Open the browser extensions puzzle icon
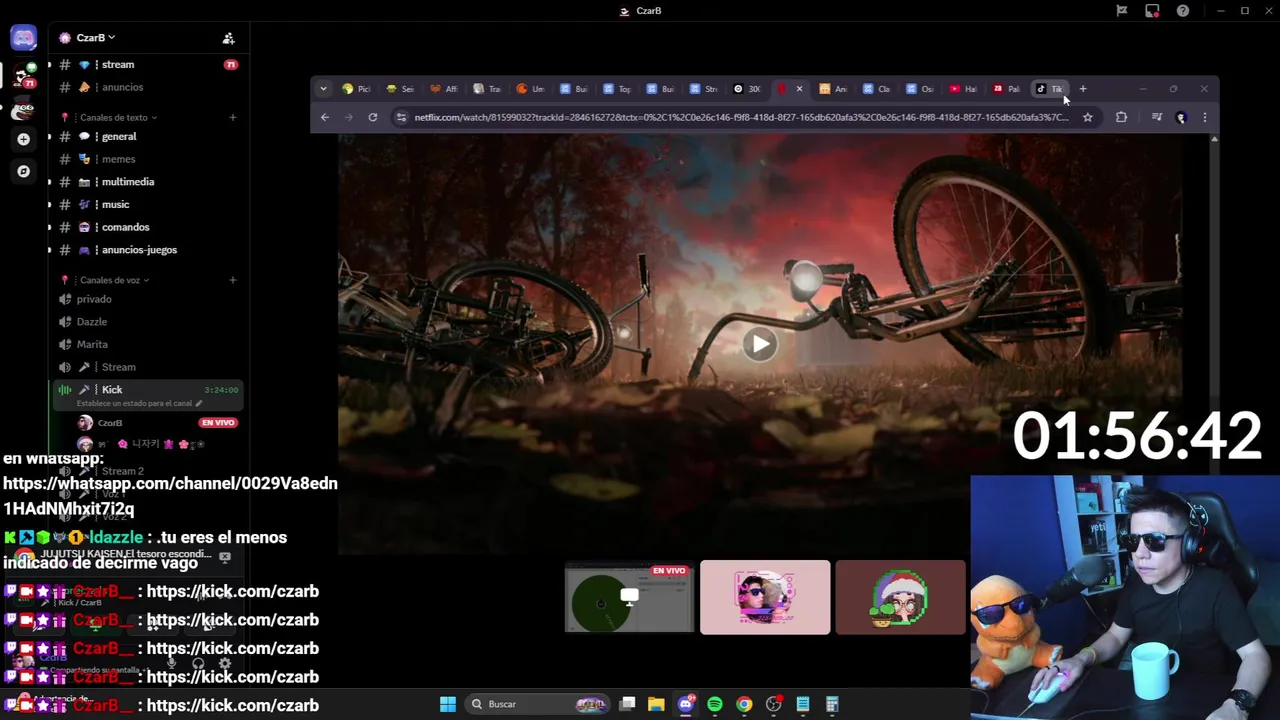1280x720 pixels. (1121, 117)
